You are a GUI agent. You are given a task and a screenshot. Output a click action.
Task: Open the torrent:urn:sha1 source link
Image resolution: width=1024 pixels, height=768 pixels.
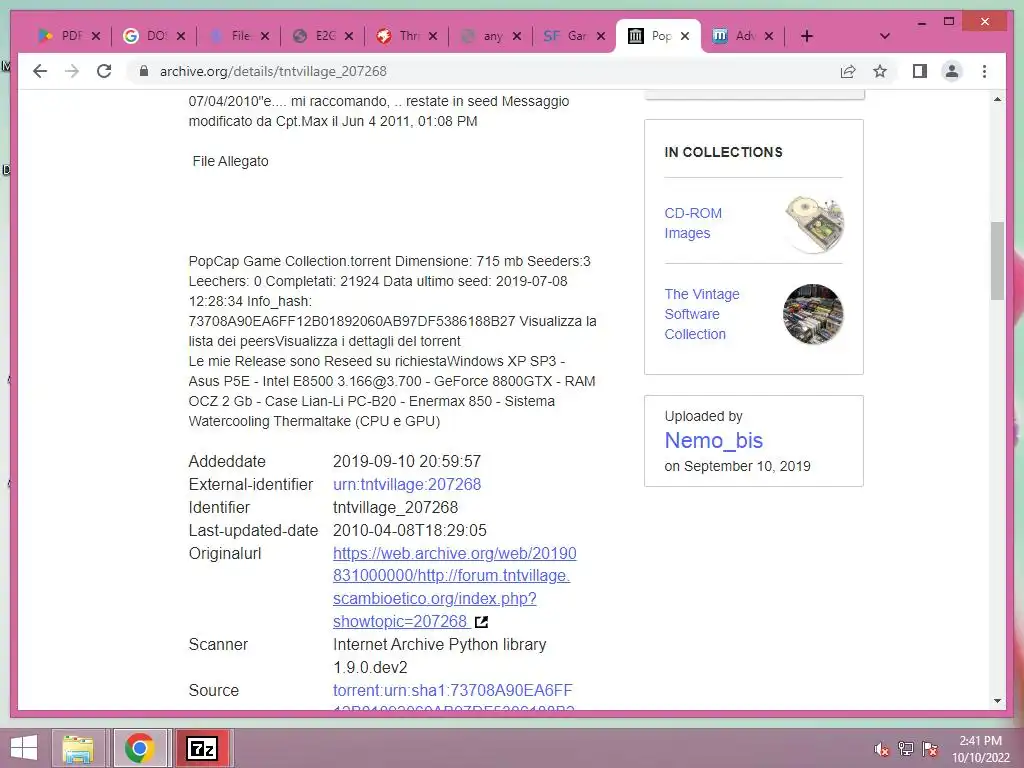(453, 698)
